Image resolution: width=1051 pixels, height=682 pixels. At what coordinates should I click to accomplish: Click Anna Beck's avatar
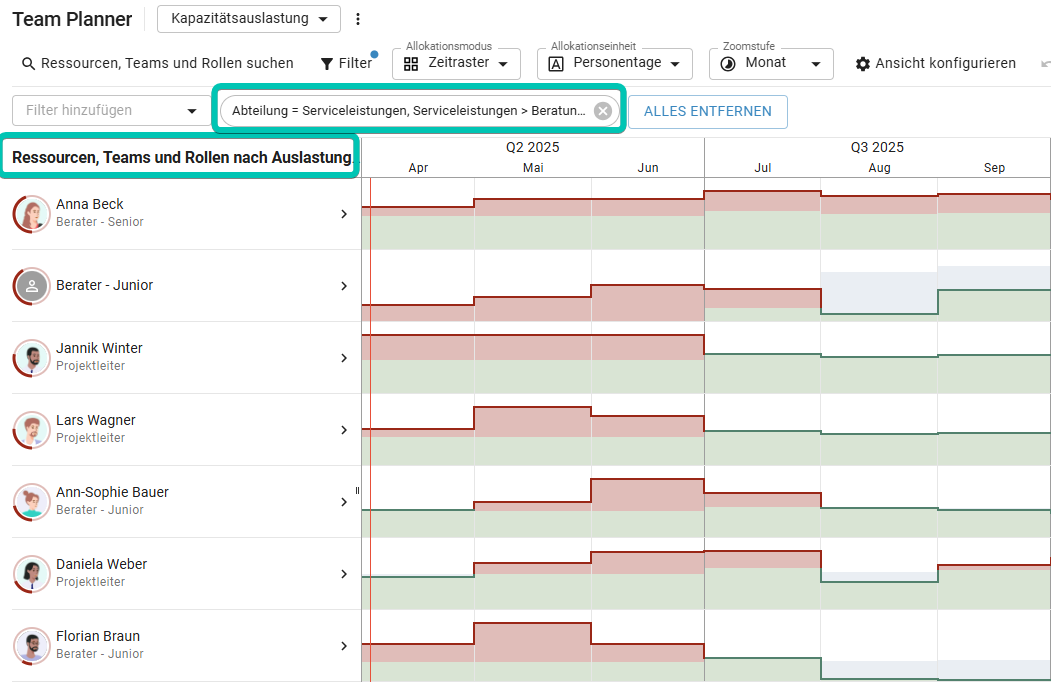pyautogui.click(x=32, y=214)
